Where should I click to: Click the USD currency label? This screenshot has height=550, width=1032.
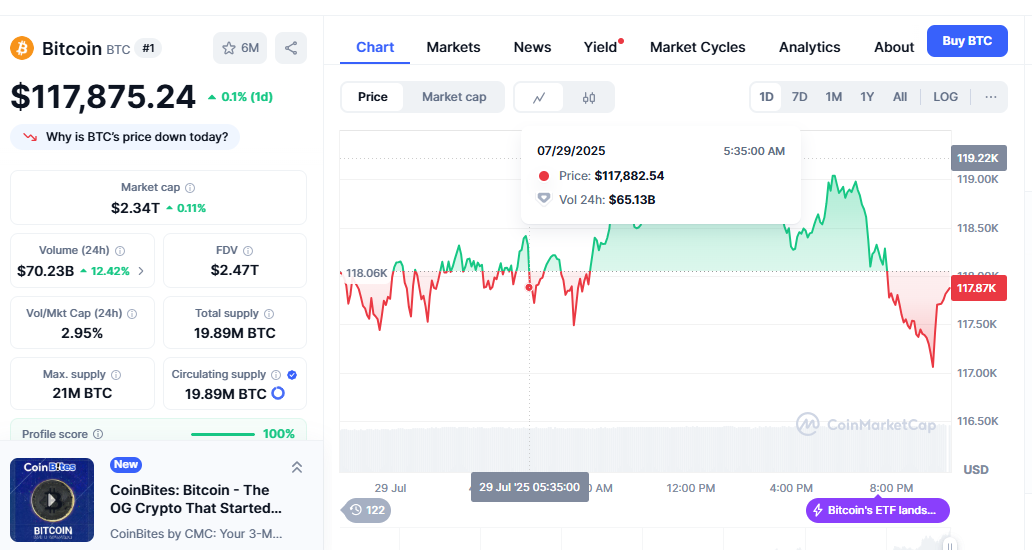point(976,470)
